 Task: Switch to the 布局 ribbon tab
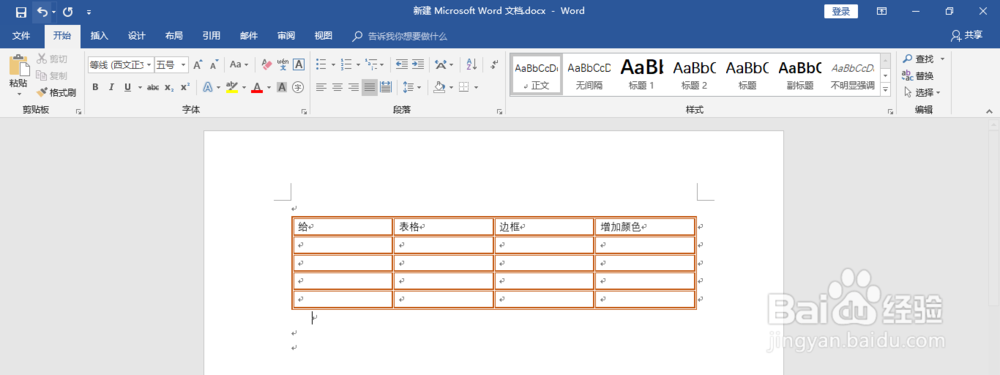[x=173, y=36]
